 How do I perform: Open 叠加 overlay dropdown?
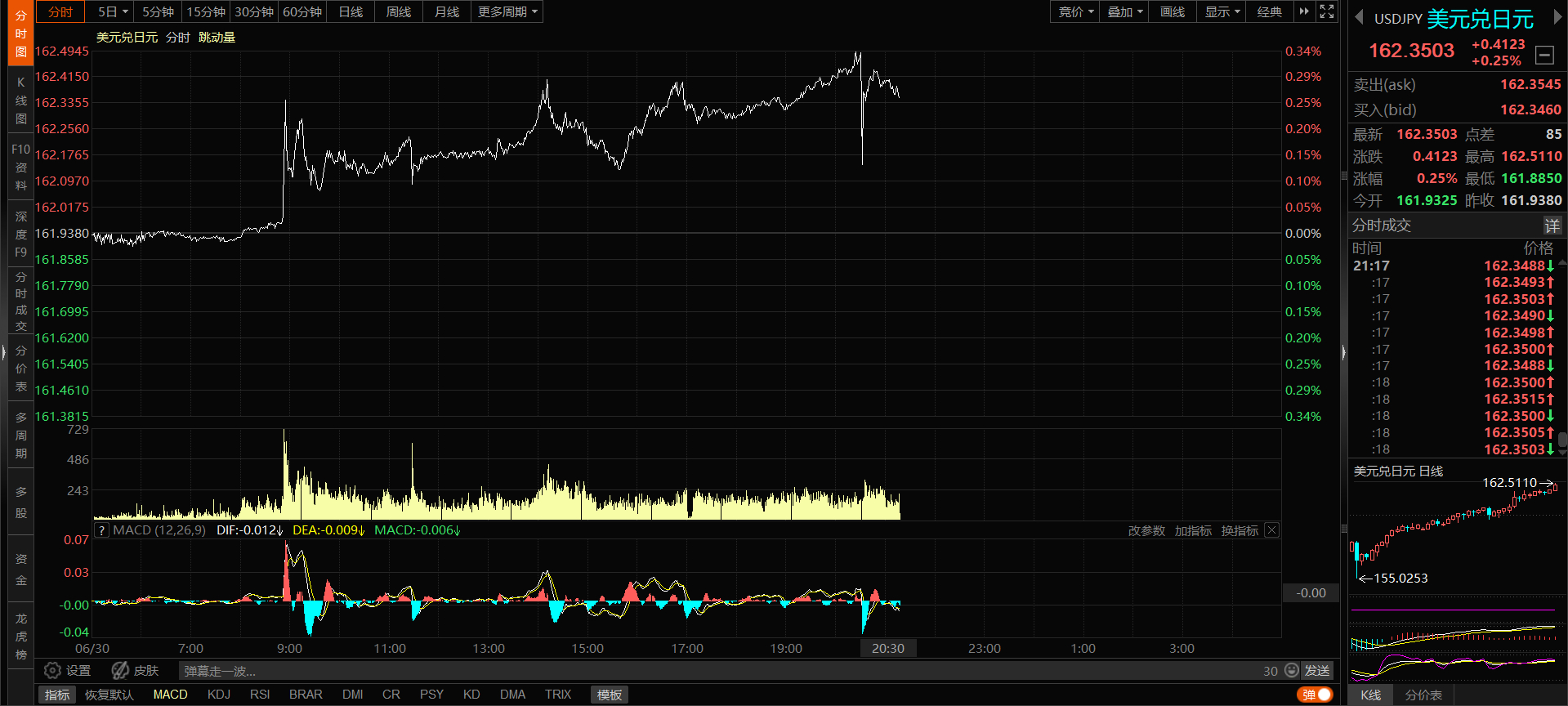tap(1124, 11)
